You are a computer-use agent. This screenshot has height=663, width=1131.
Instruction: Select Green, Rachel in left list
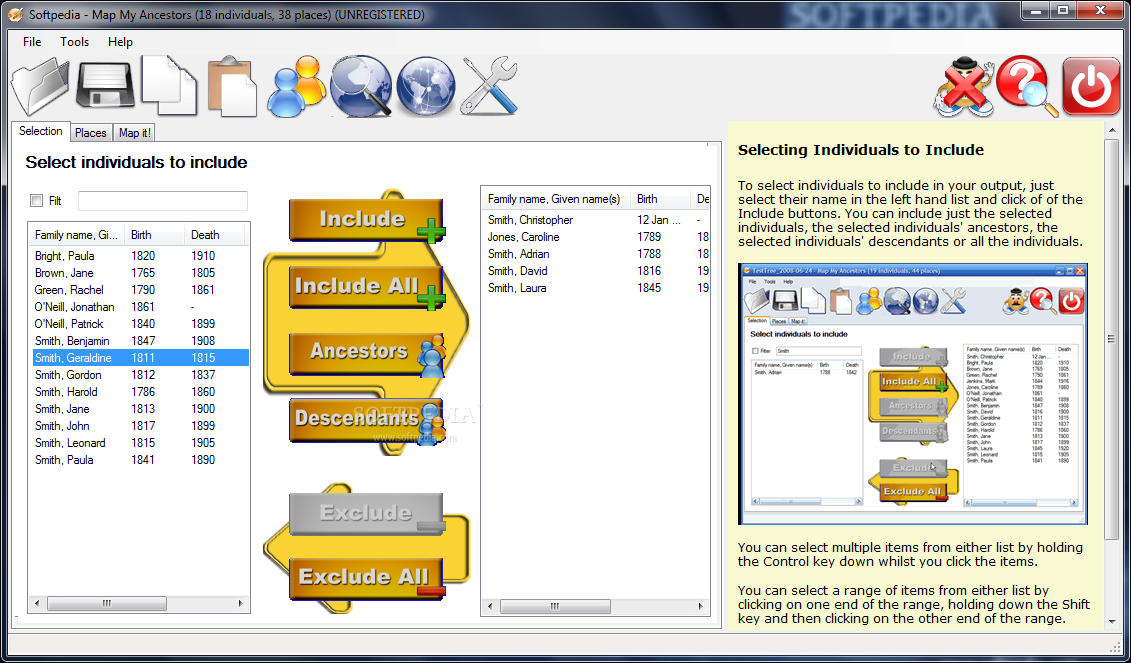(x=140, y=290)
